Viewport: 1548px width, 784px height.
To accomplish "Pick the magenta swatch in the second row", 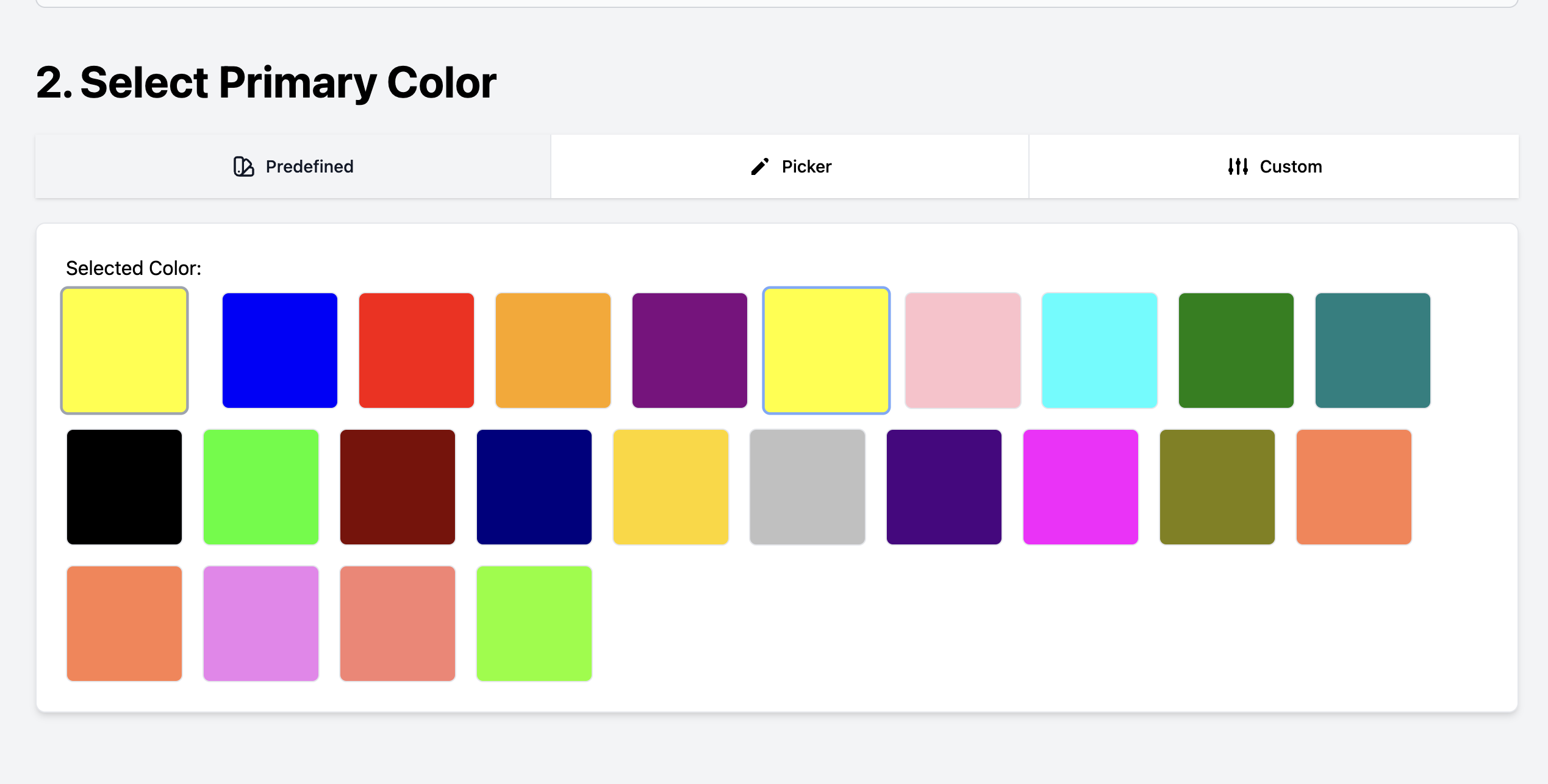I will tap(1080, 487).
